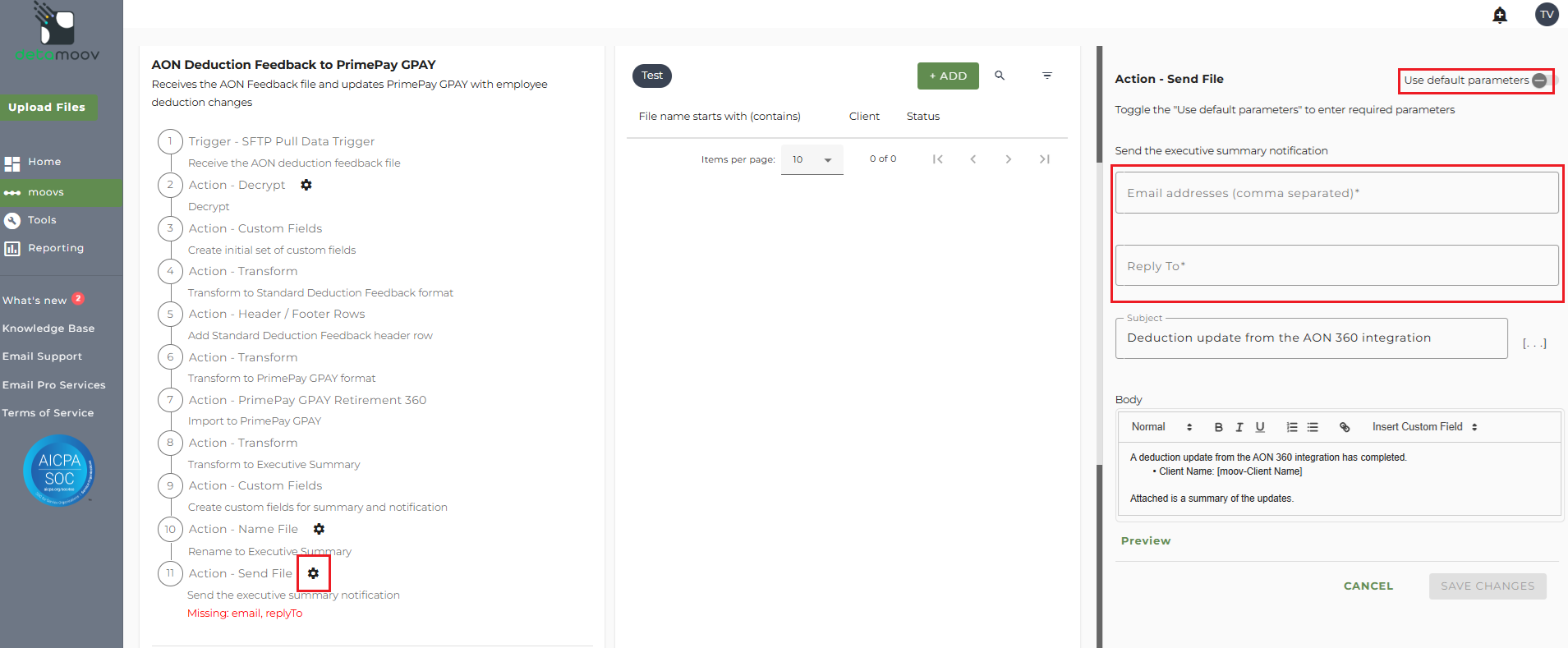Select step 5 Action - Header / Footer Rows
The width and height of the screenshot is (1568, 648).
click(x=277, y=314)
